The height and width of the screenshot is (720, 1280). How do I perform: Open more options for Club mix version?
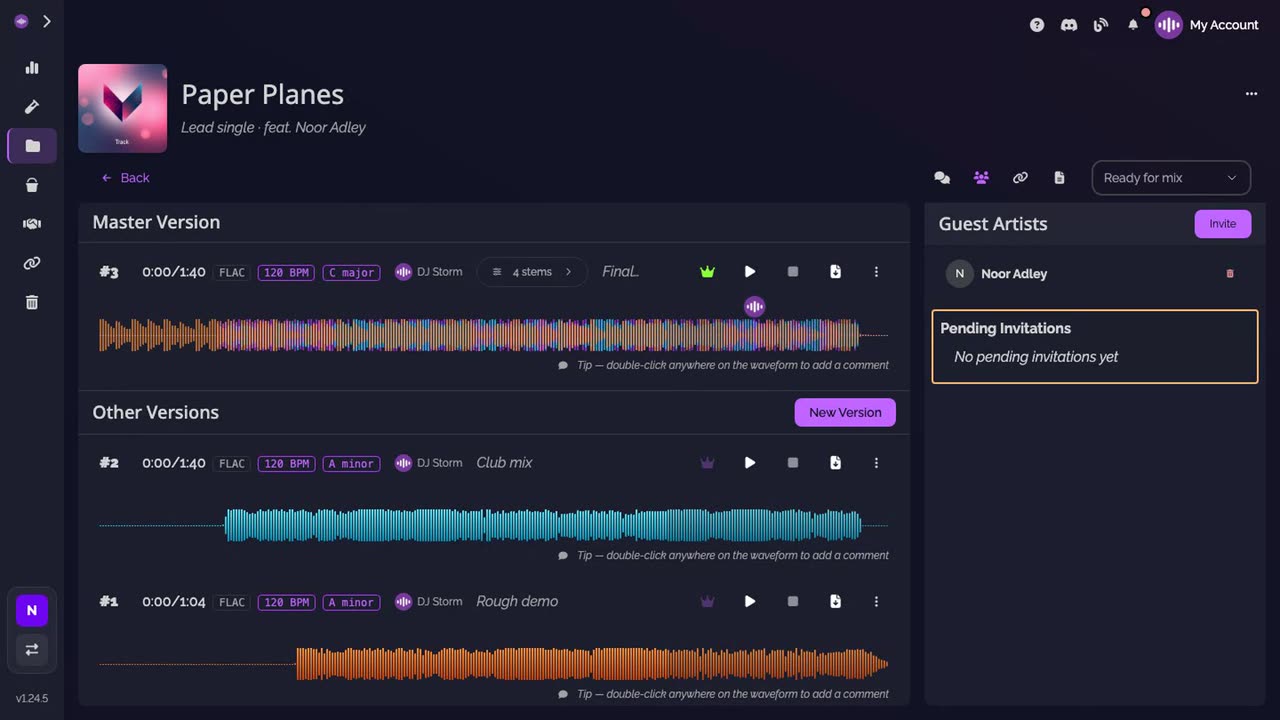(x=876, y=463)
